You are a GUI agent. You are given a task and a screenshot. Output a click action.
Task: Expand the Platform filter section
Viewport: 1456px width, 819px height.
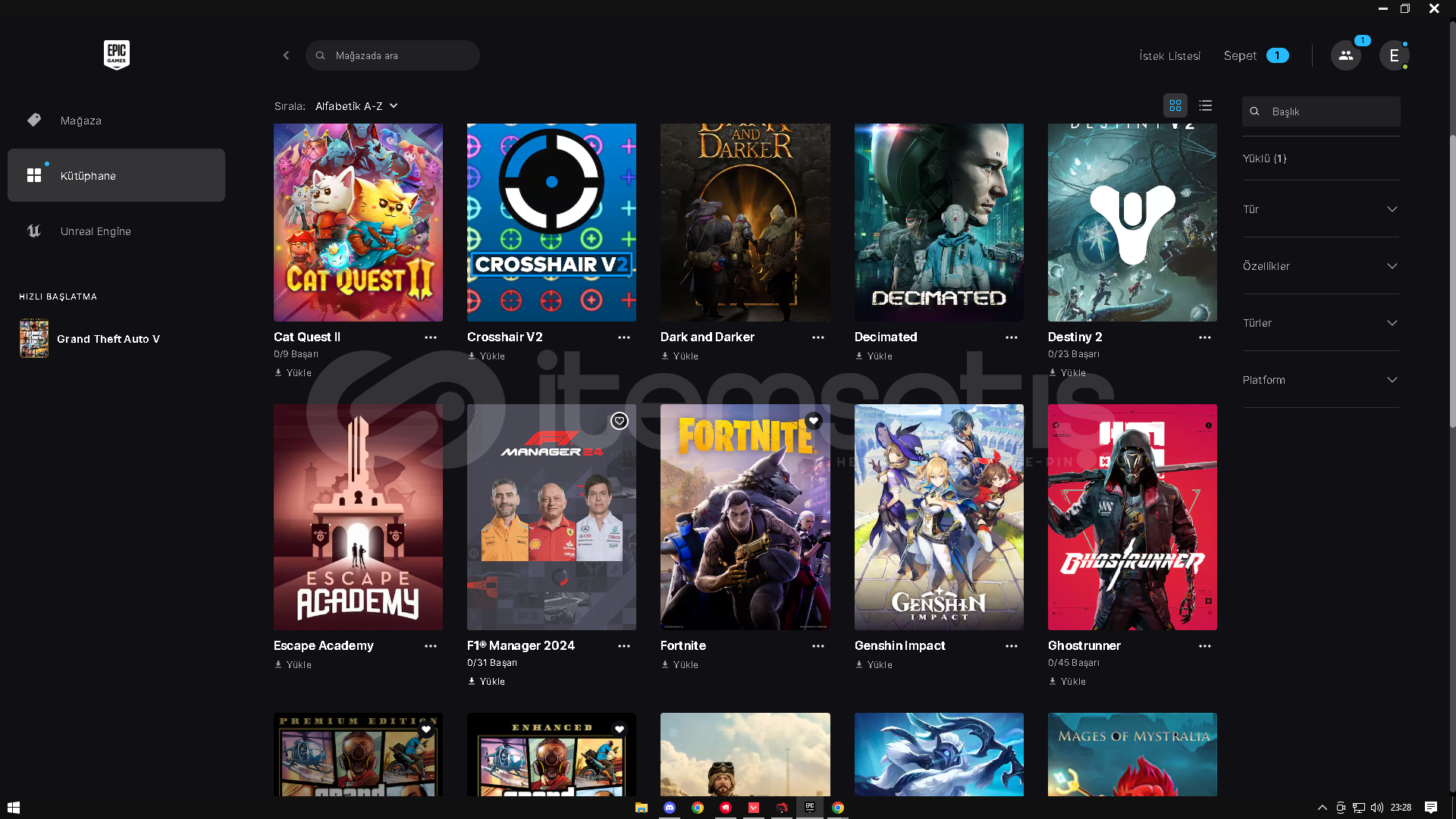1320,380
